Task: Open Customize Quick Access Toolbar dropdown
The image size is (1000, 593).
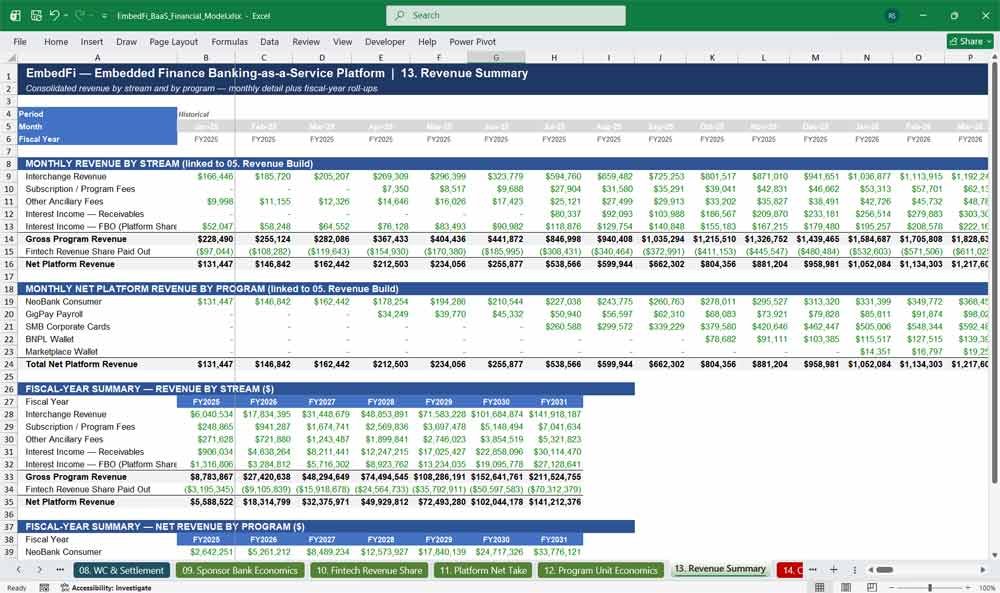Action: point(105,16)
